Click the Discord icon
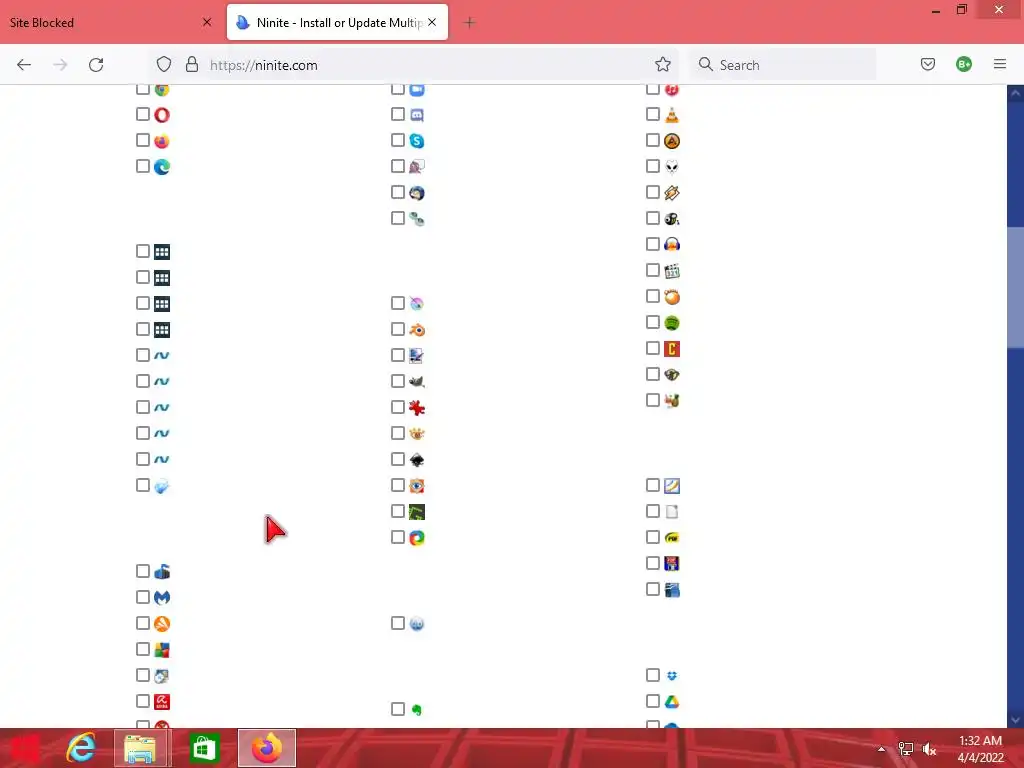 (x=417, y=115)
